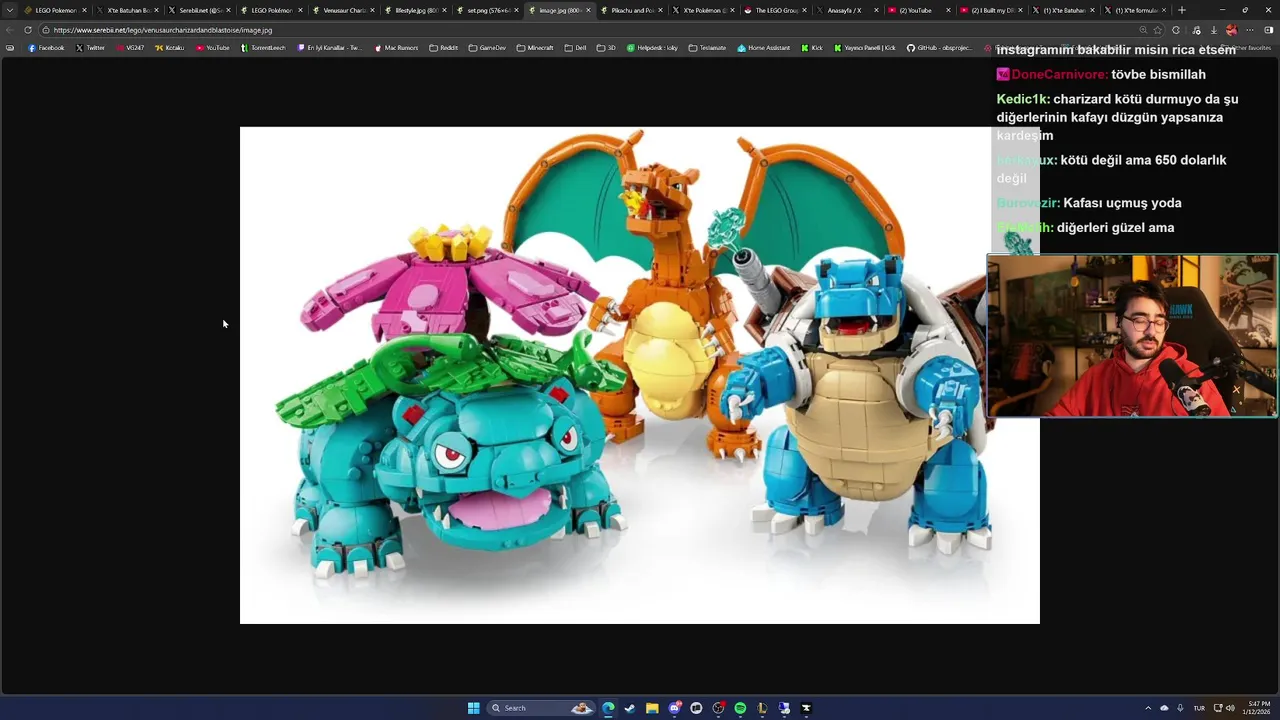1280x720 pixels.
Task: Open the OneDrive cloud tray icon
Action: (x=1164, y=708)
